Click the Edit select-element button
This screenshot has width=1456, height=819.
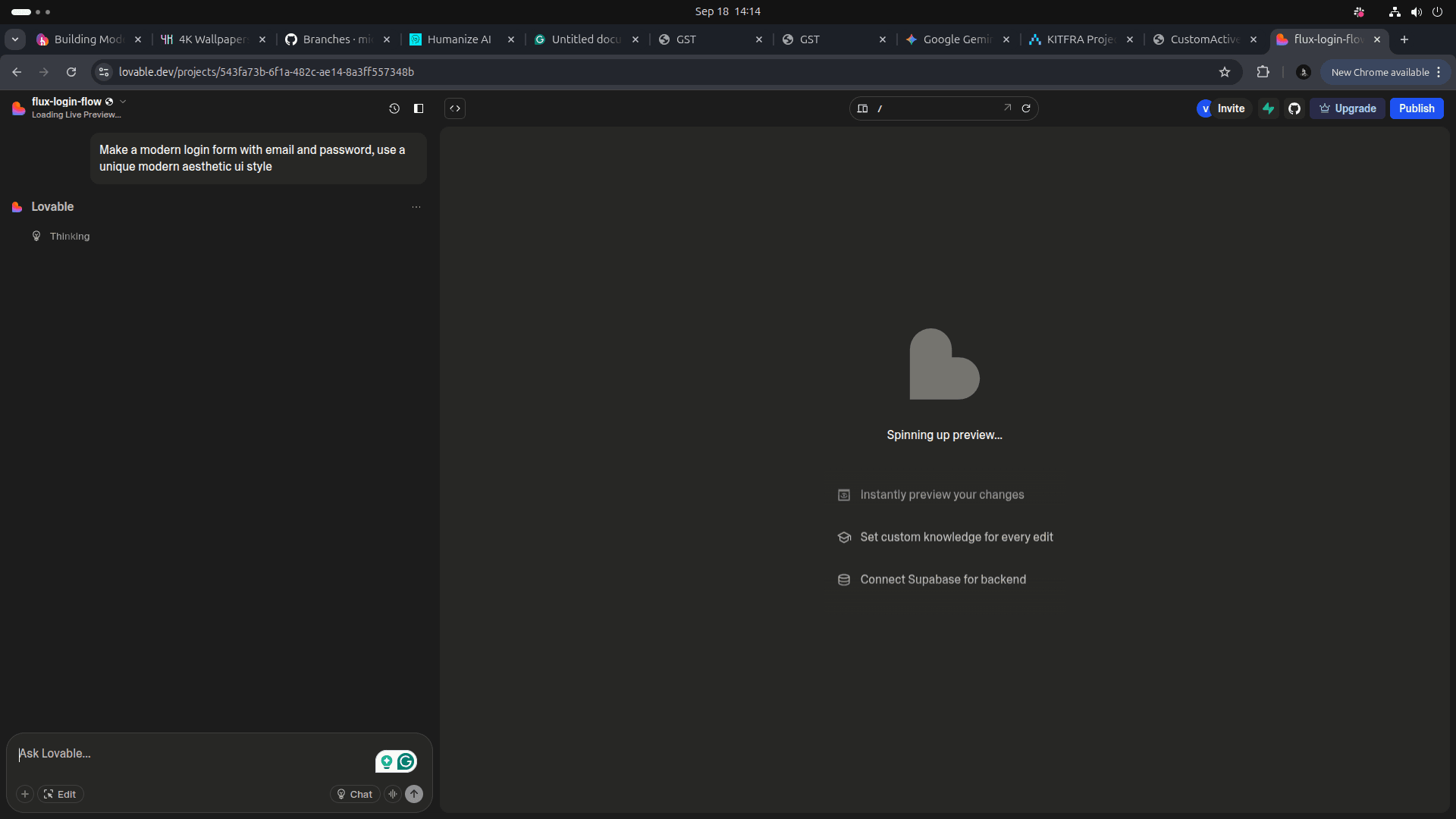pos(60,794)
